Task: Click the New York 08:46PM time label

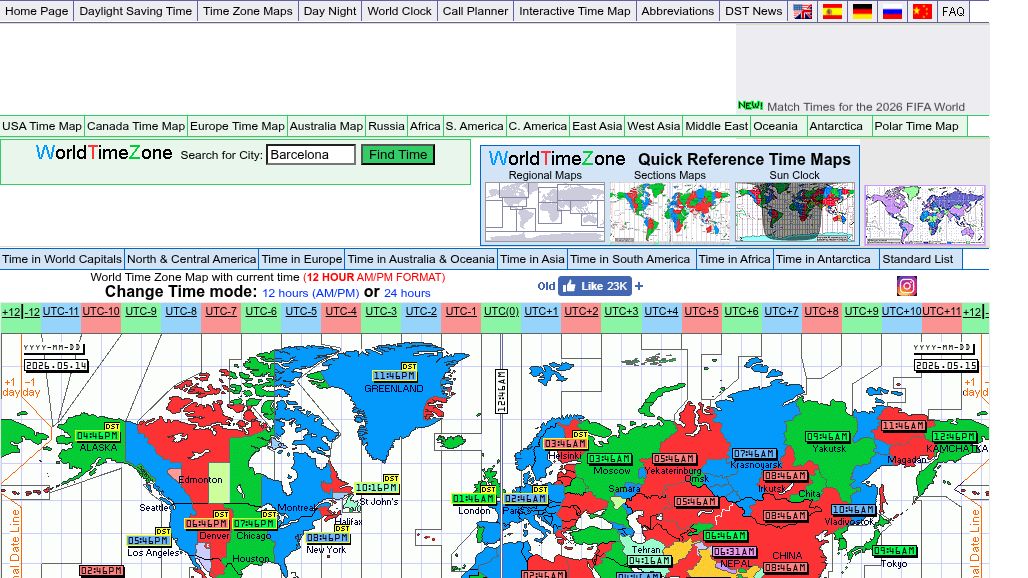Action: coord(328,538)
